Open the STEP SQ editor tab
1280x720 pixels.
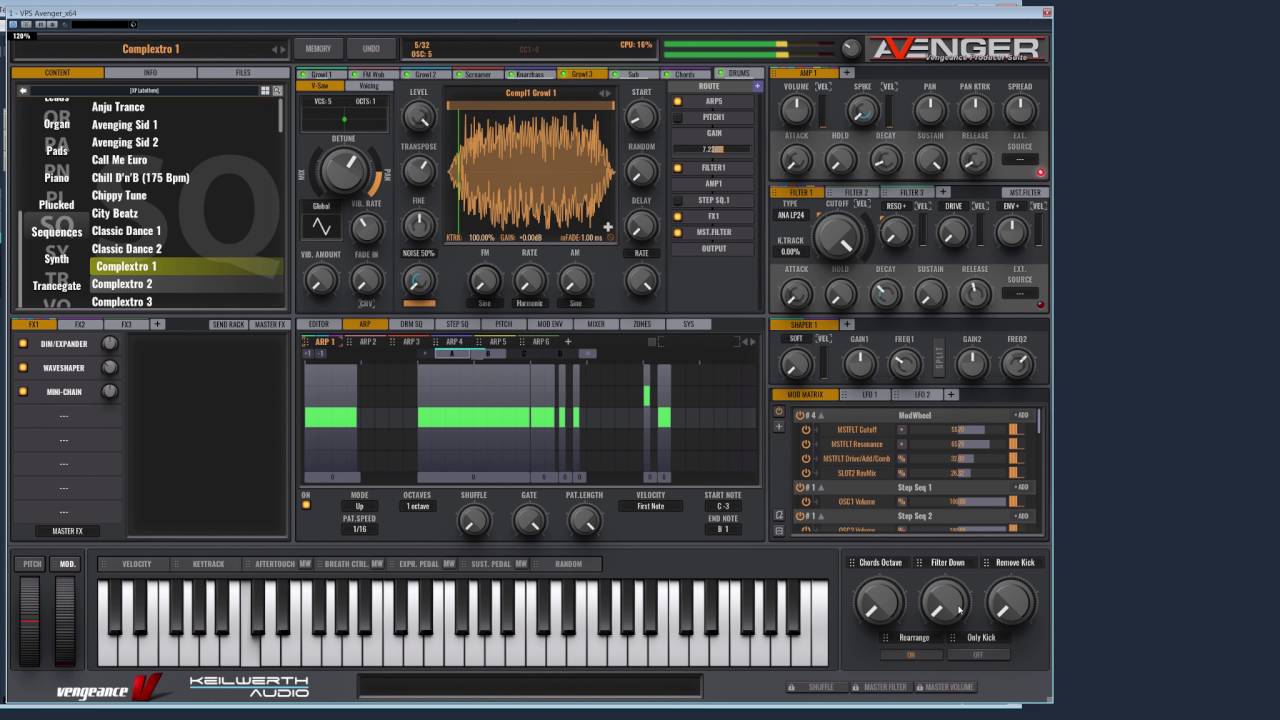tap(457, 324)
